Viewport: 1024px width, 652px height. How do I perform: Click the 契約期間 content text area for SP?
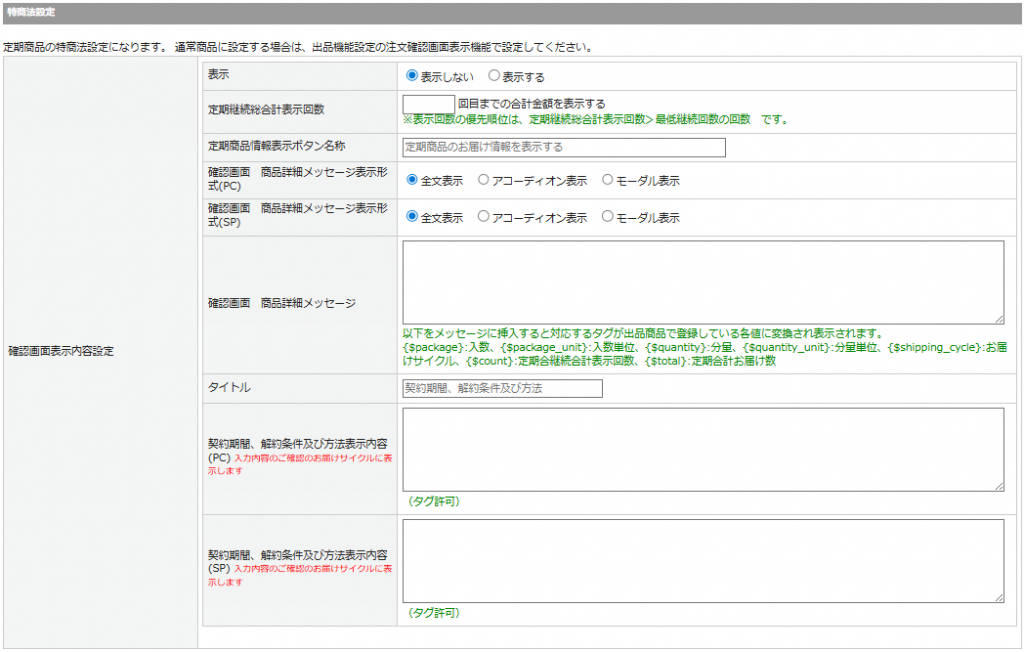702,560
